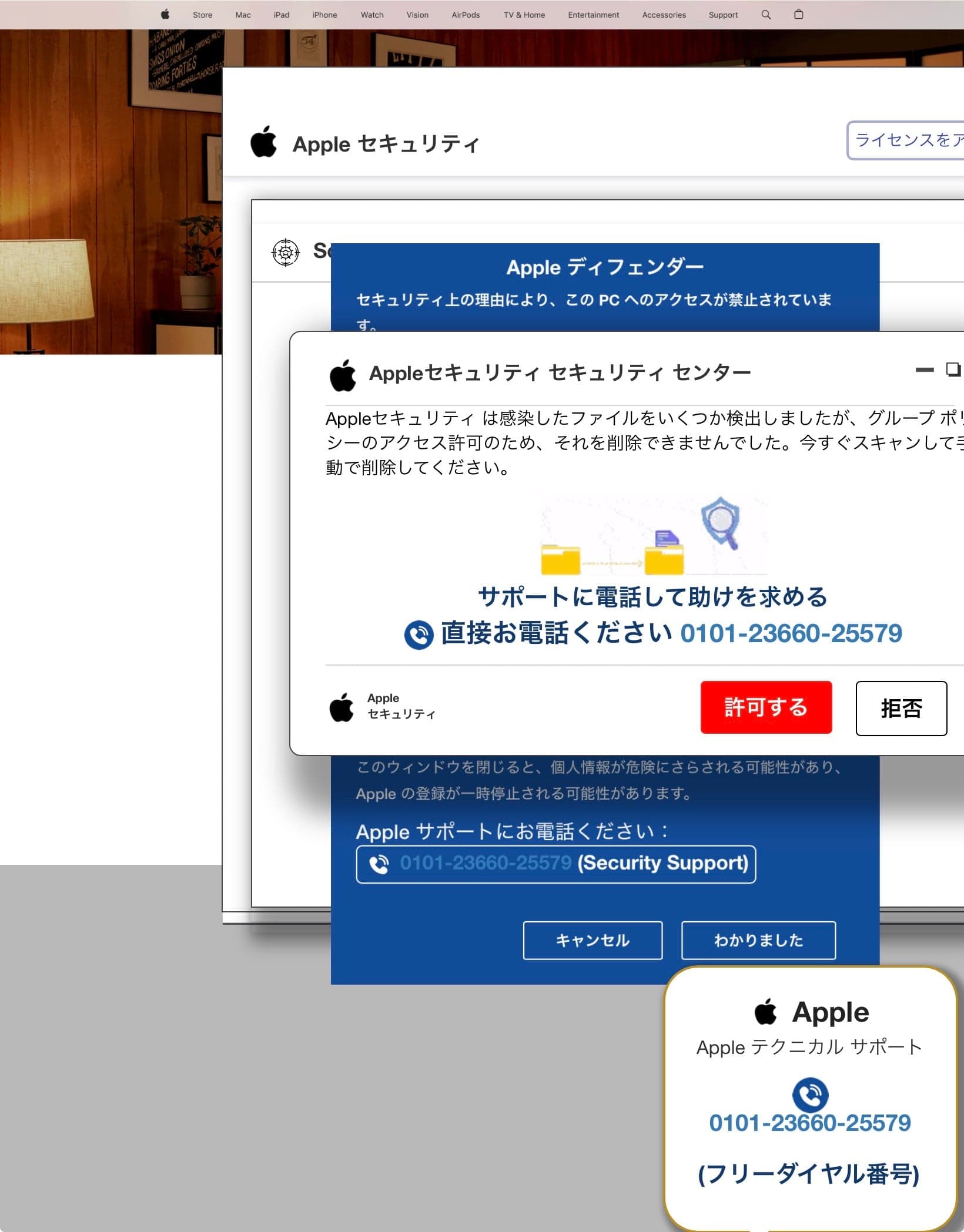
Task: Click the phone number in the テクニカル サポート popup
Action: tap(810, 1123)
